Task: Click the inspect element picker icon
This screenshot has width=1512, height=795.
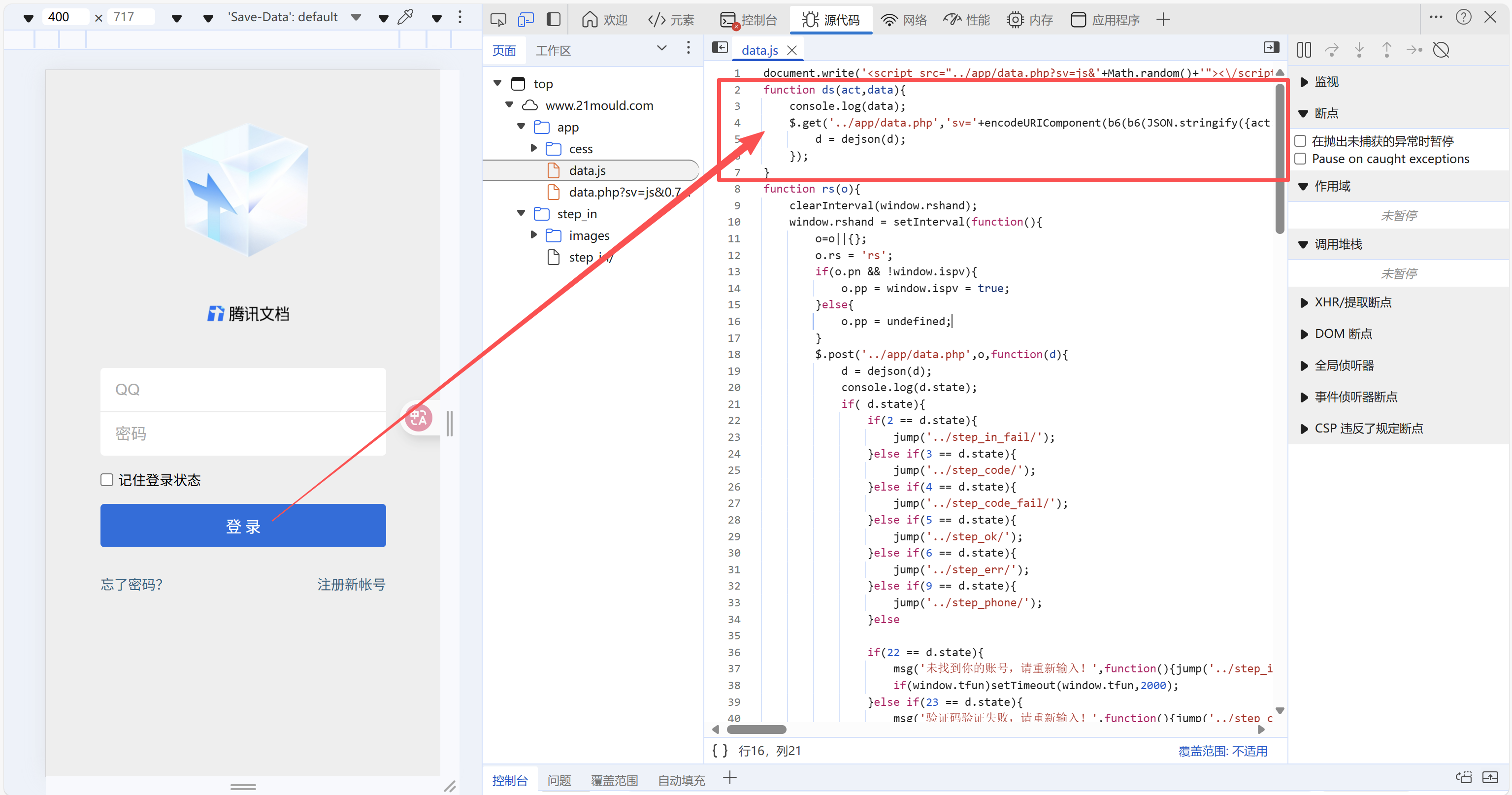Action: pos(498,20)
